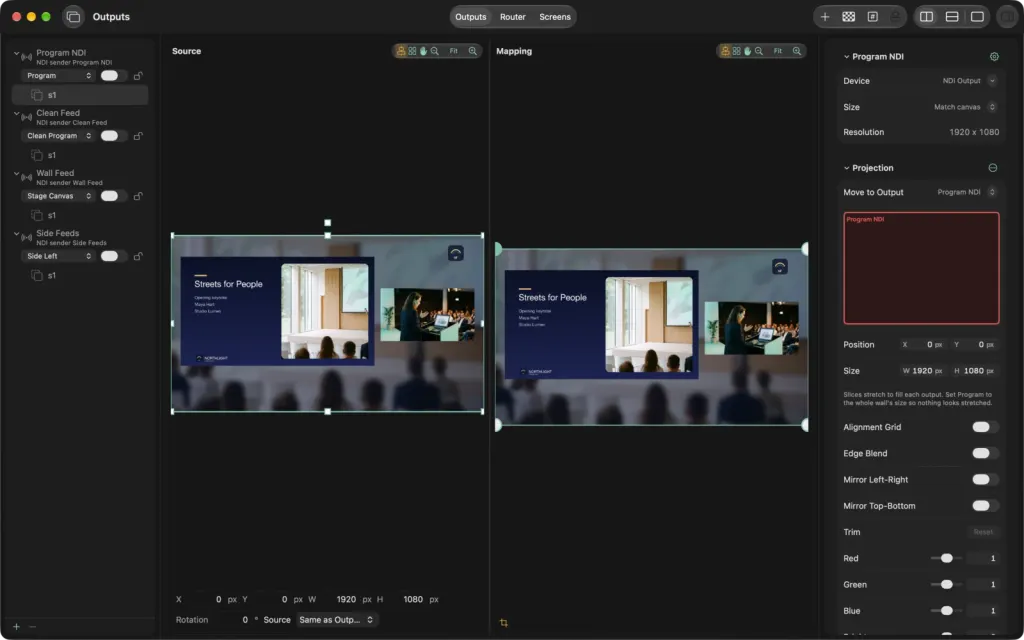Open the Move to Output dropdown

[x=967, y=192]
